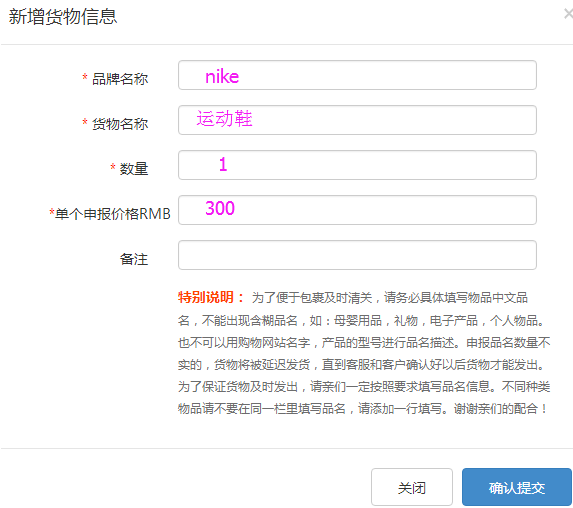Submit with the 确认提交 button
The width and height of the screenshot is (573, 508).
coord(517,487)
